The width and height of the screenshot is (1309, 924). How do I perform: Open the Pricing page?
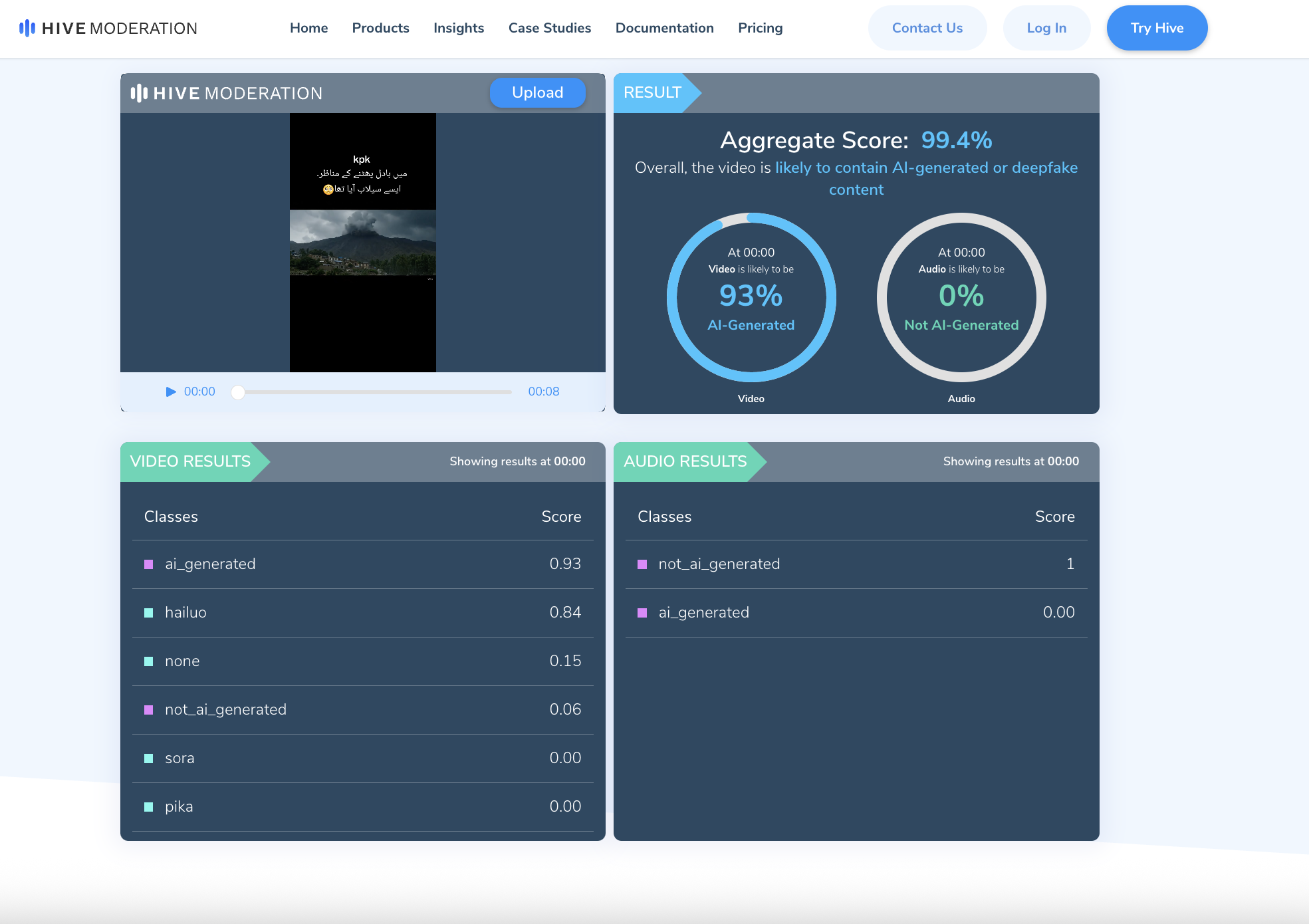(760, 28)
